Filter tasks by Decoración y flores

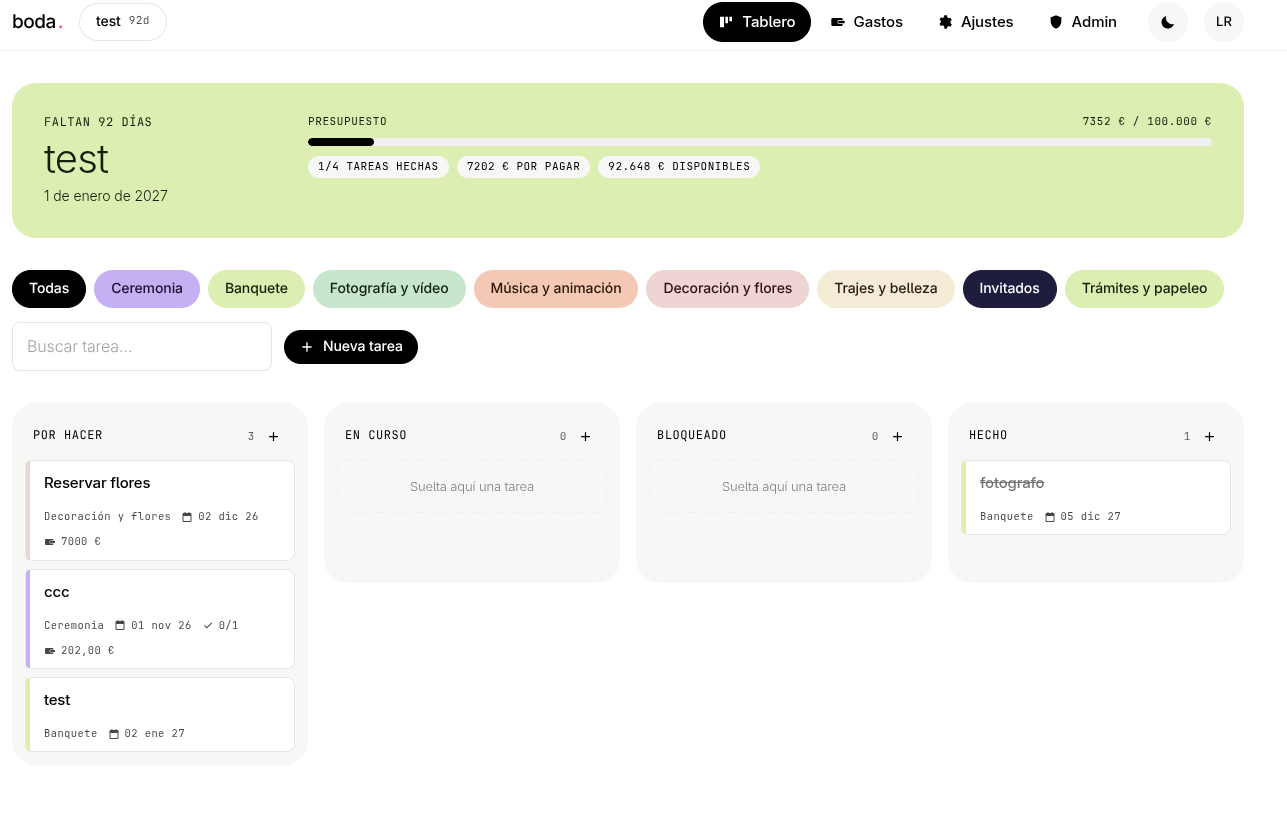click(728, 289)
